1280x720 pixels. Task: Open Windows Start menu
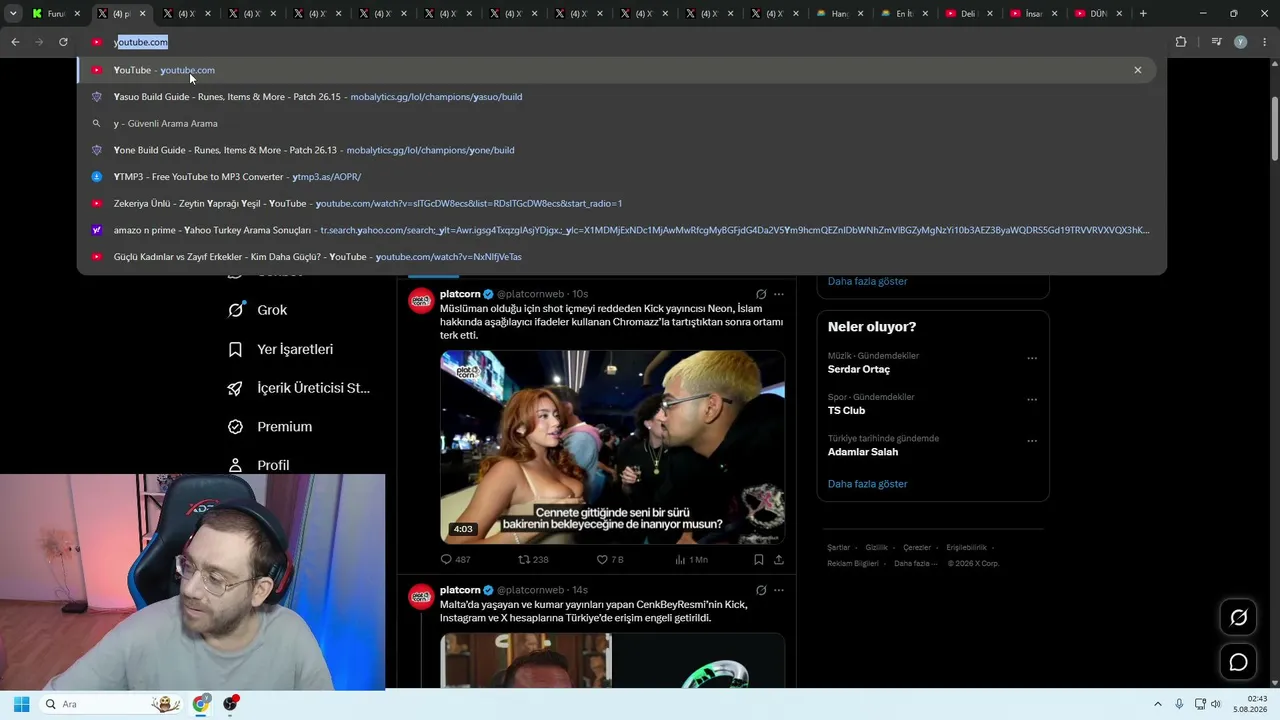21,704
